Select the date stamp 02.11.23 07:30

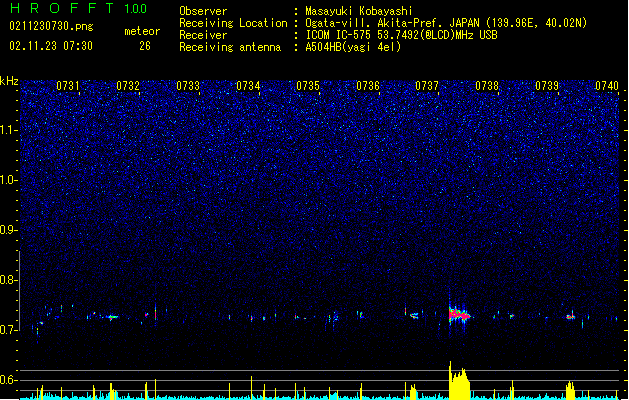[51, 46]
